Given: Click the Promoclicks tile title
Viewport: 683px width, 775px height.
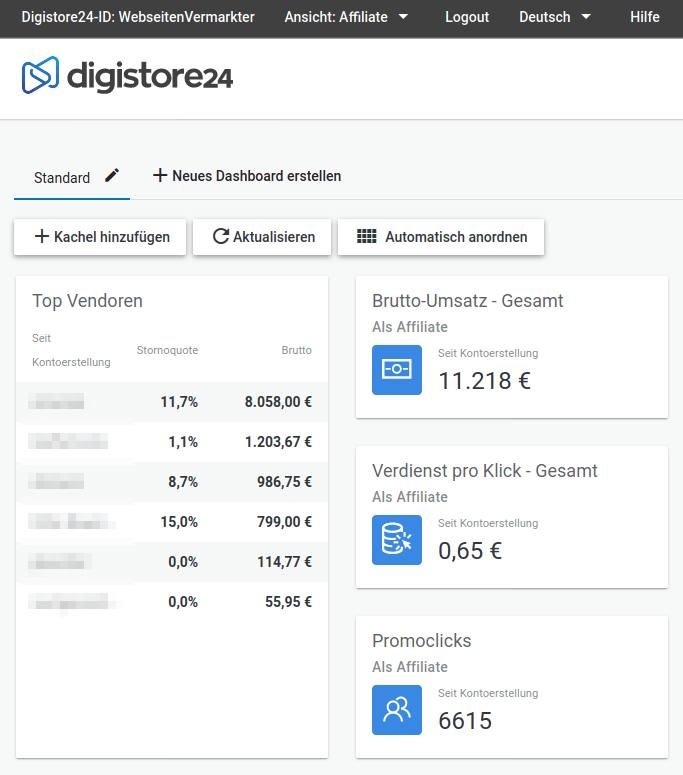Looking at the screenshot, I should [x=422, y=641].
